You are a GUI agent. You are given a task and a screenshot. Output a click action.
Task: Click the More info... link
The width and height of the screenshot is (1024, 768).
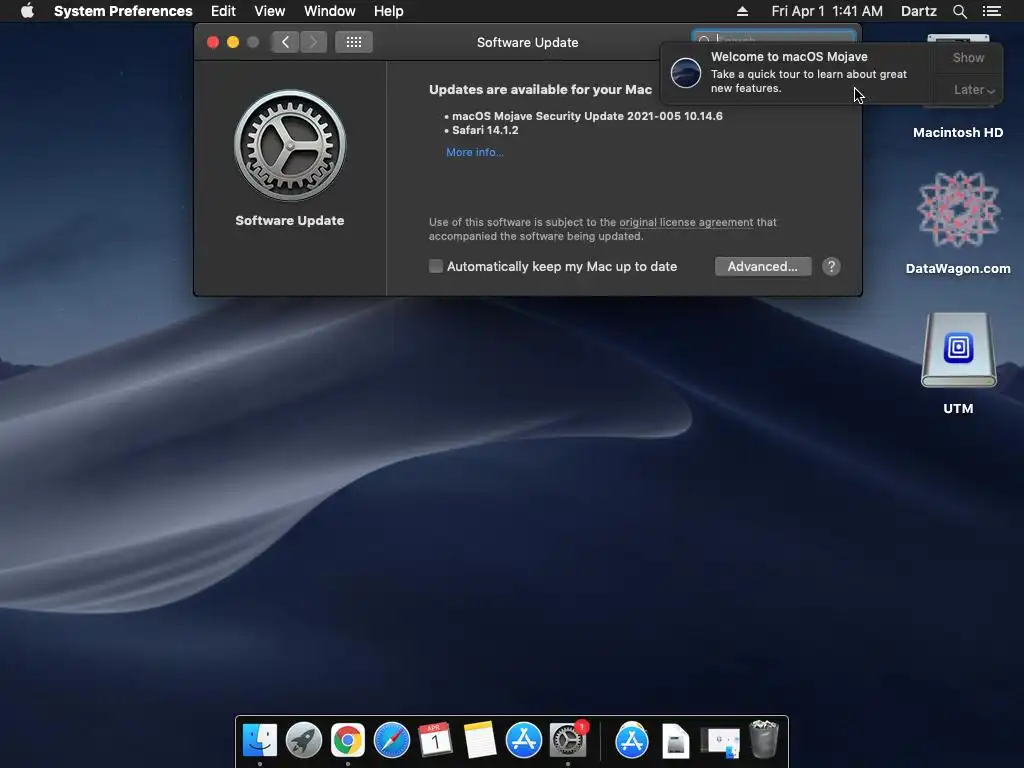[475, 152]
